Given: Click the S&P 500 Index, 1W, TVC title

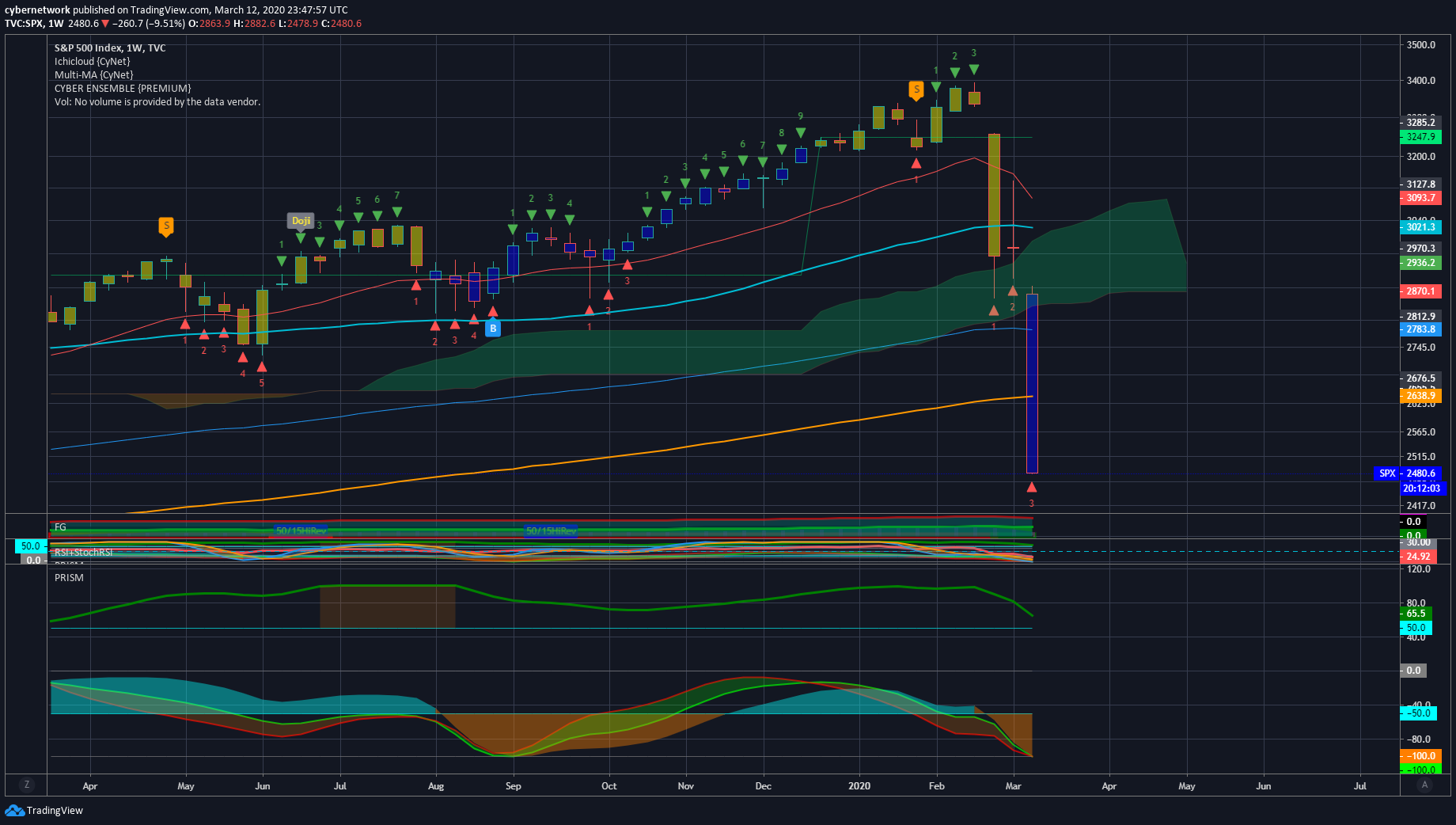Looking at the screenshot, I should click(110, 48).
